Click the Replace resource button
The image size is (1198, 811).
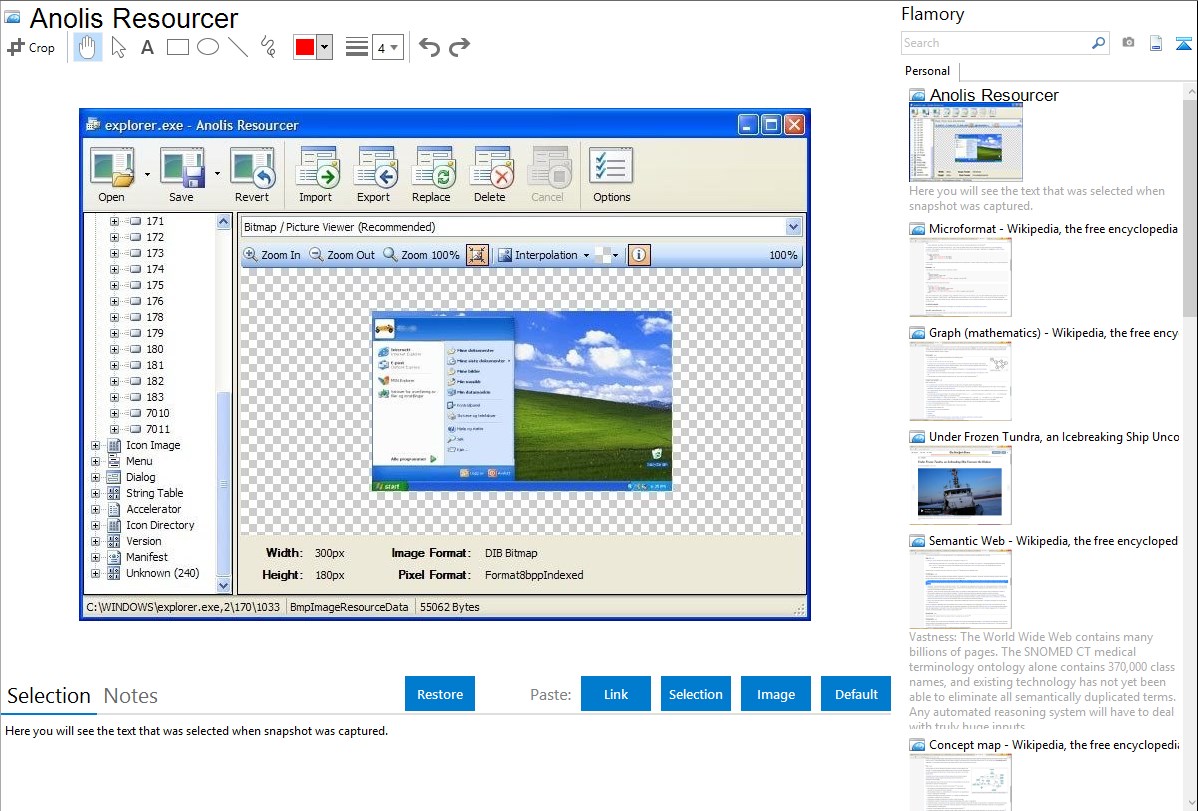pyautogui.click(x=432, y=175)
